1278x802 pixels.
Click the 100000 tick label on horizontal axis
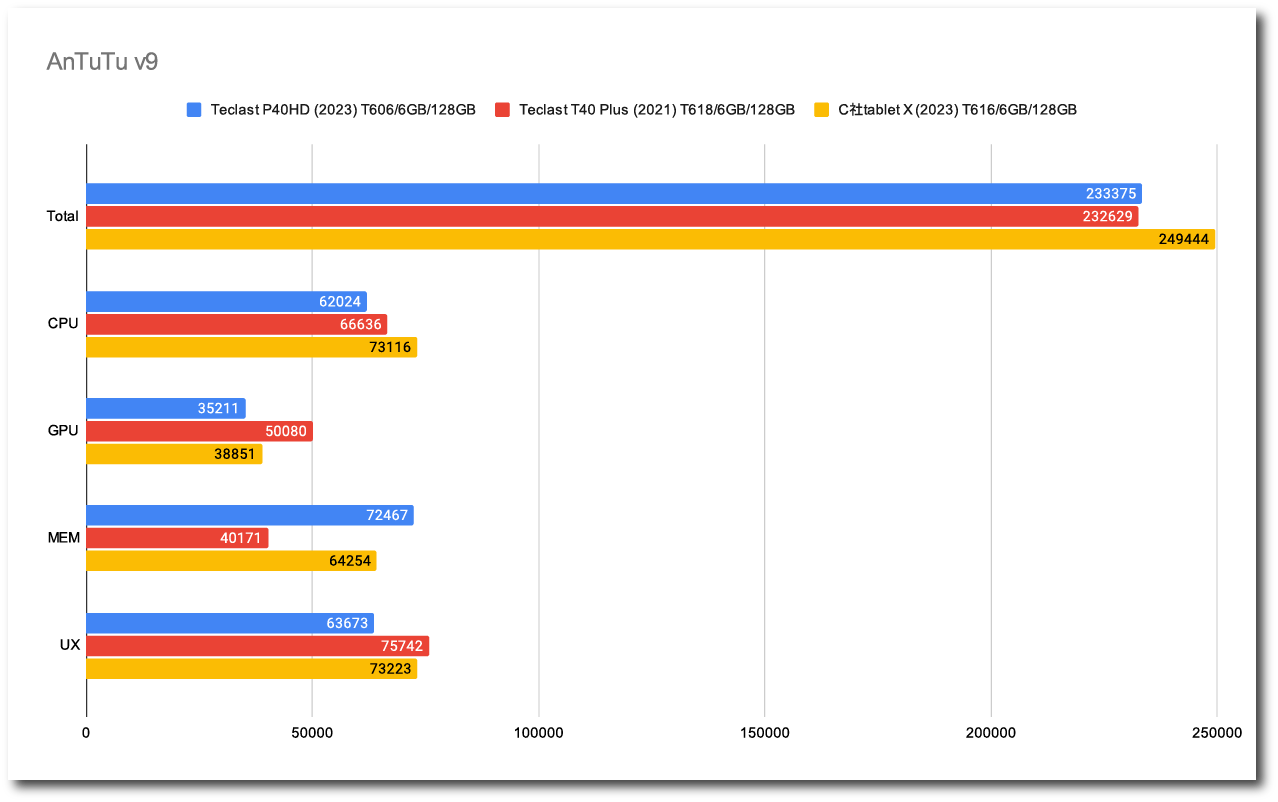(538, 733)
